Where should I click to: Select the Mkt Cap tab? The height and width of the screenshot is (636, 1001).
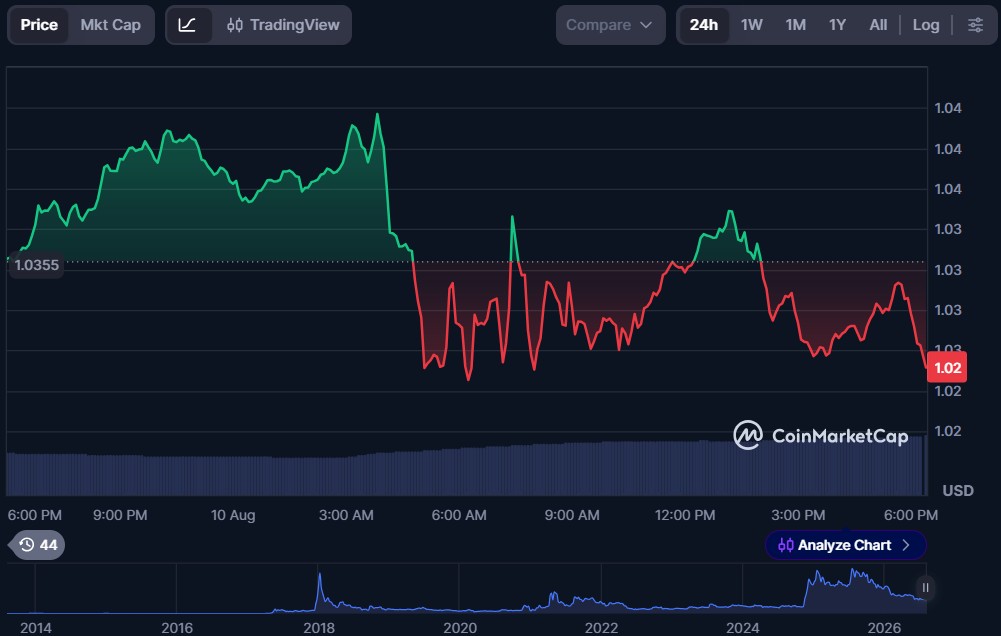click(x=110, y=25)
